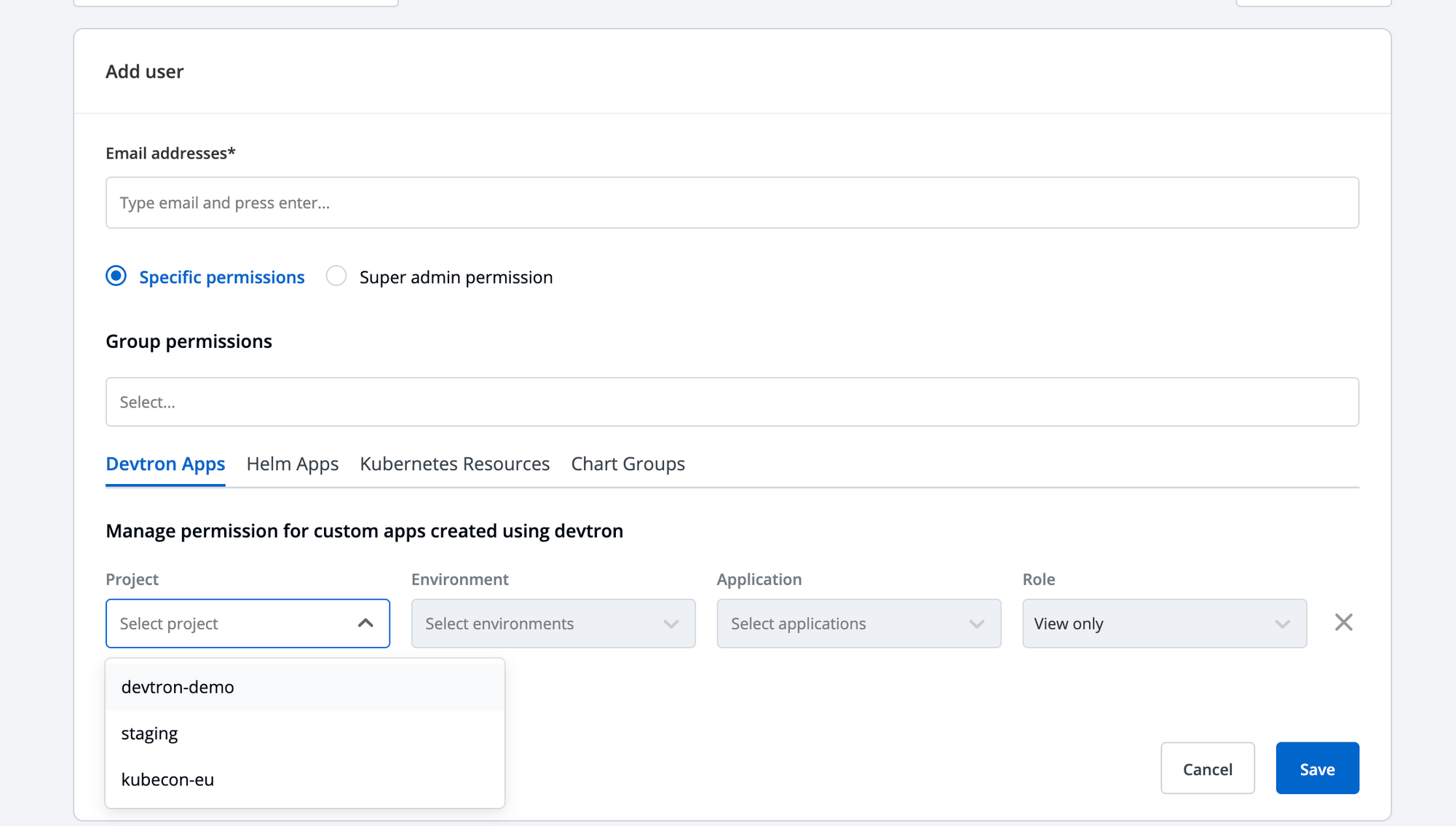This screenshot has width=1456, height=826.
Task: Remove the permission row with X icon
Action: [x=1343, y=623]
